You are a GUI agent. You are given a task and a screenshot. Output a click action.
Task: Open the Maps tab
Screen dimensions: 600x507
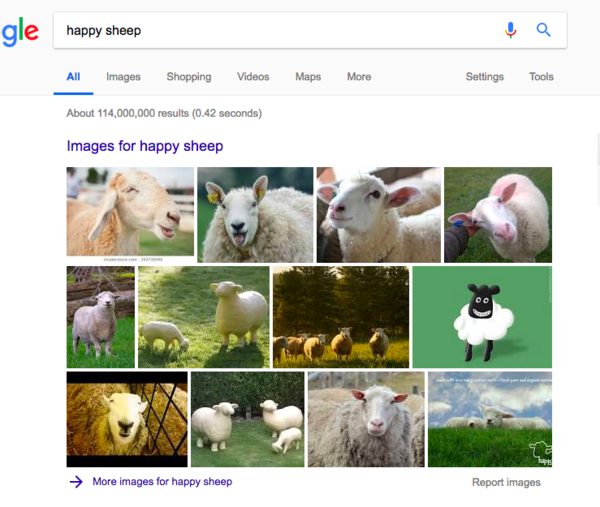coord(308,77)
